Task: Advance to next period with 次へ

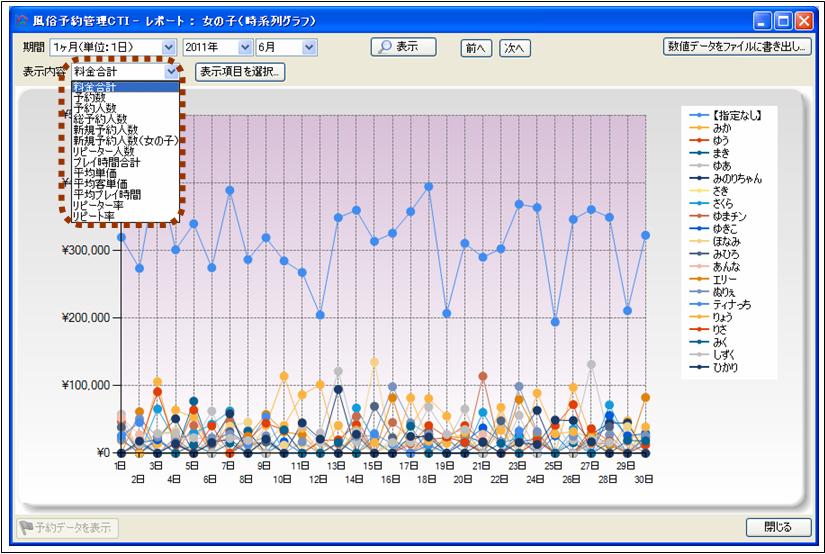Action: point(514,48)
